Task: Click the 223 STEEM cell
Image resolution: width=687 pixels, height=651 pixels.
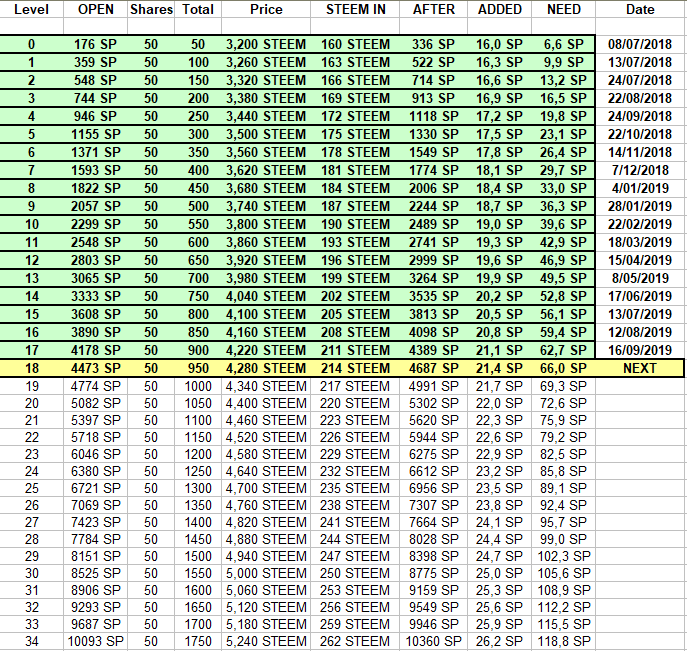Action: tap(354, 421)
